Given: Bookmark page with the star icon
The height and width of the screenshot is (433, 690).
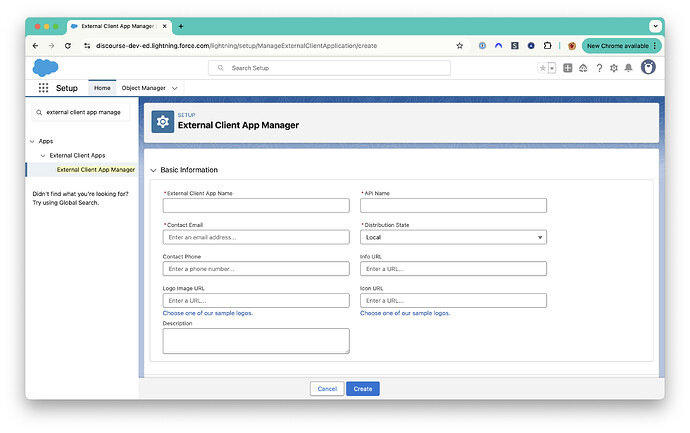Looking at the screenshot, I should (x=459, y=46).
